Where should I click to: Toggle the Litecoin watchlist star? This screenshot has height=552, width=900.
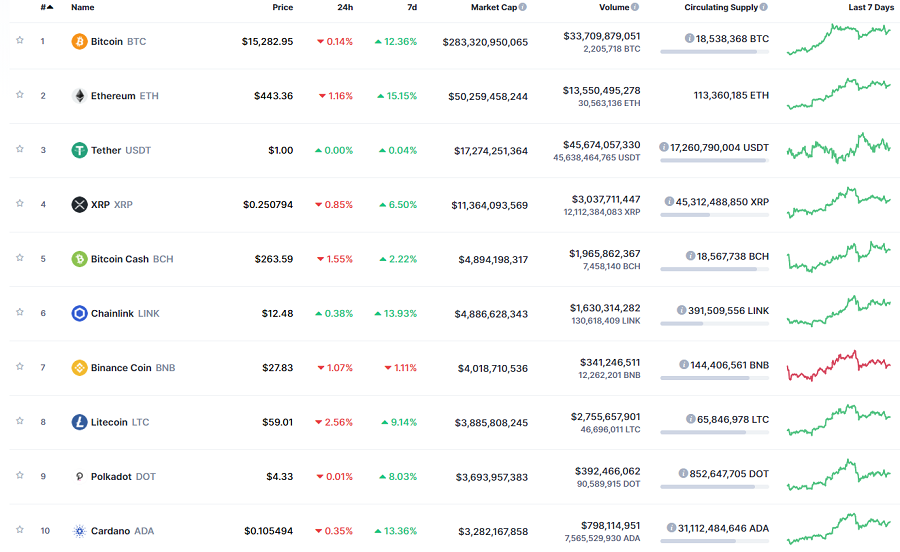point(20,421)
